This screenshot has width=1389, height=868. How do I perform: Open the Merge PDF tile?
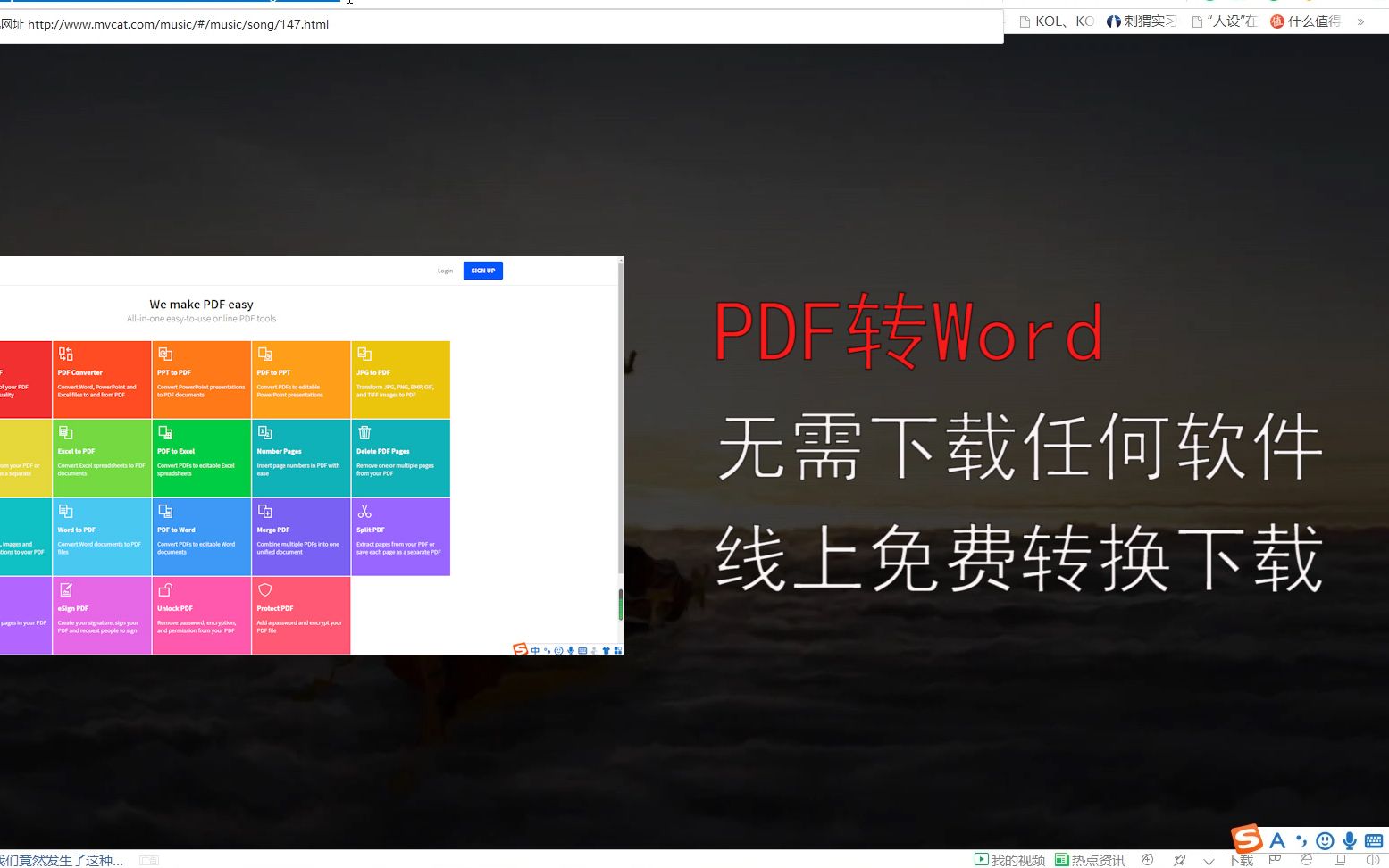click(x=301, y=537)
